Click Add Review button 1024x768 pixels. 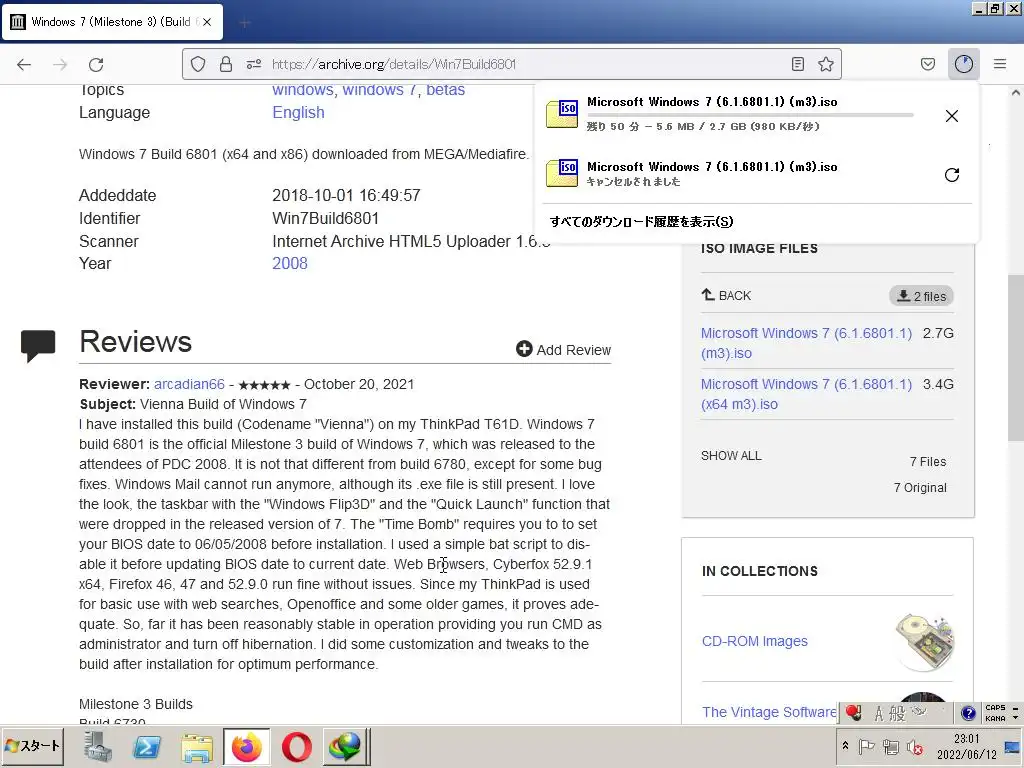[564, 349]
